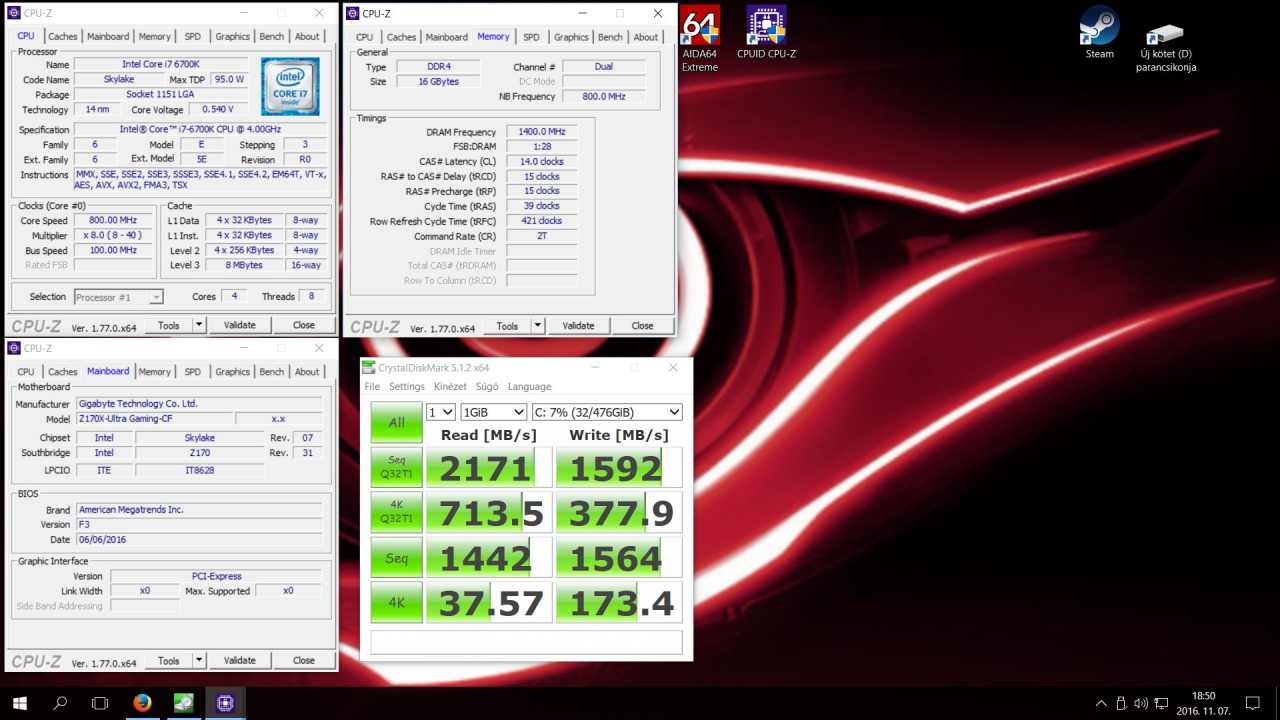Open File menu in CrystalDiskMark
The height and width of the screenshot is (720, 1280).
372,386
